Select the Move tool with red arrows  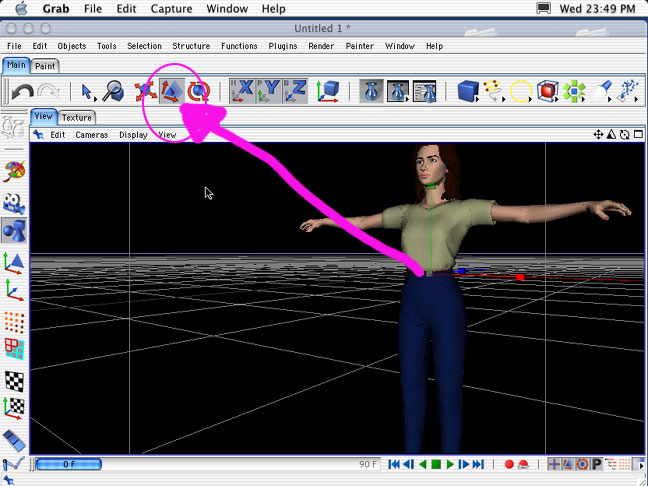point(145,91)
